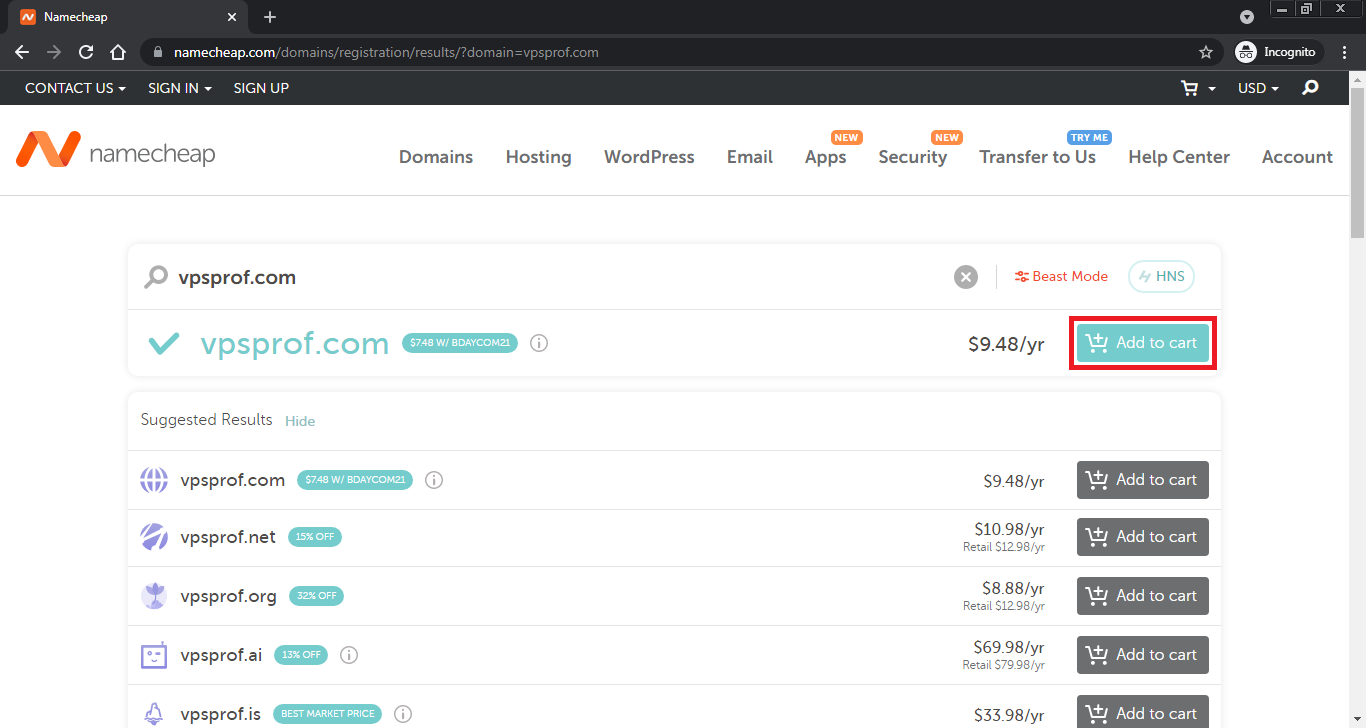The height and width of the screenshot is (728, 1366).
Task: Open a new browser tab
Action: click(270, 17)
